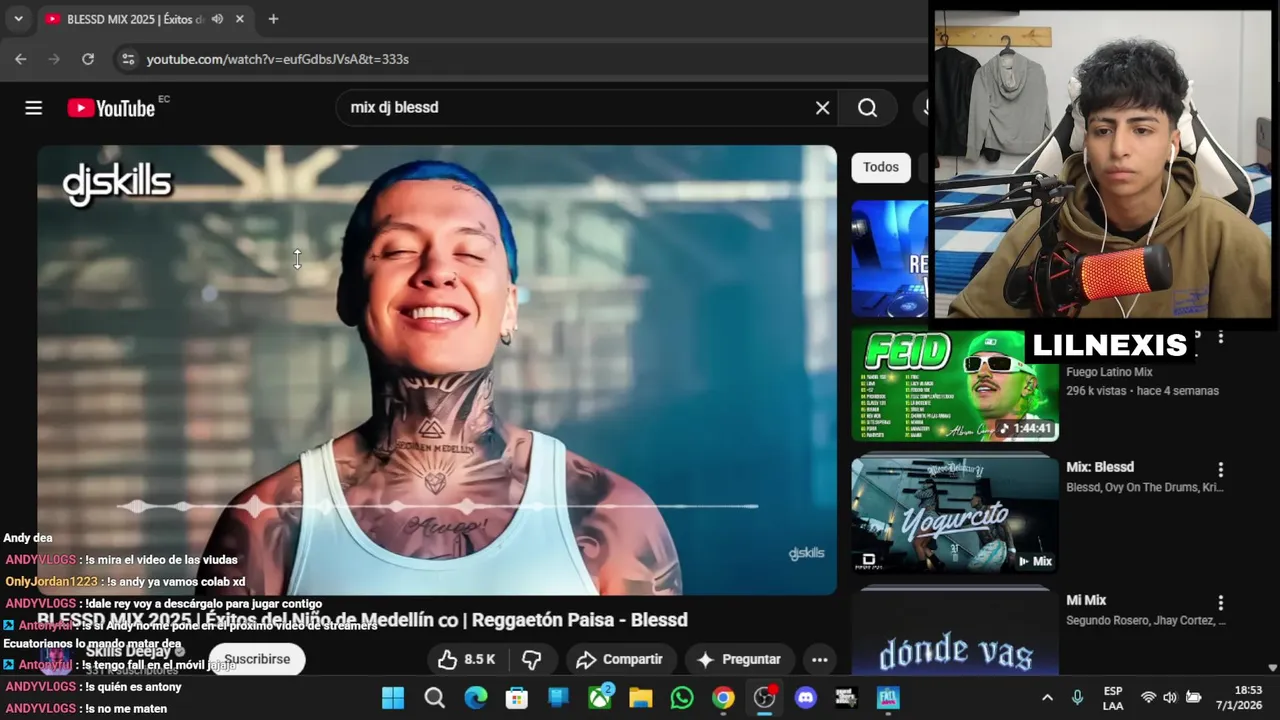Image resolution: width=1280 pixels, height=720 pixels.
Task: Open more actions under the video
Action: [819, 659]
